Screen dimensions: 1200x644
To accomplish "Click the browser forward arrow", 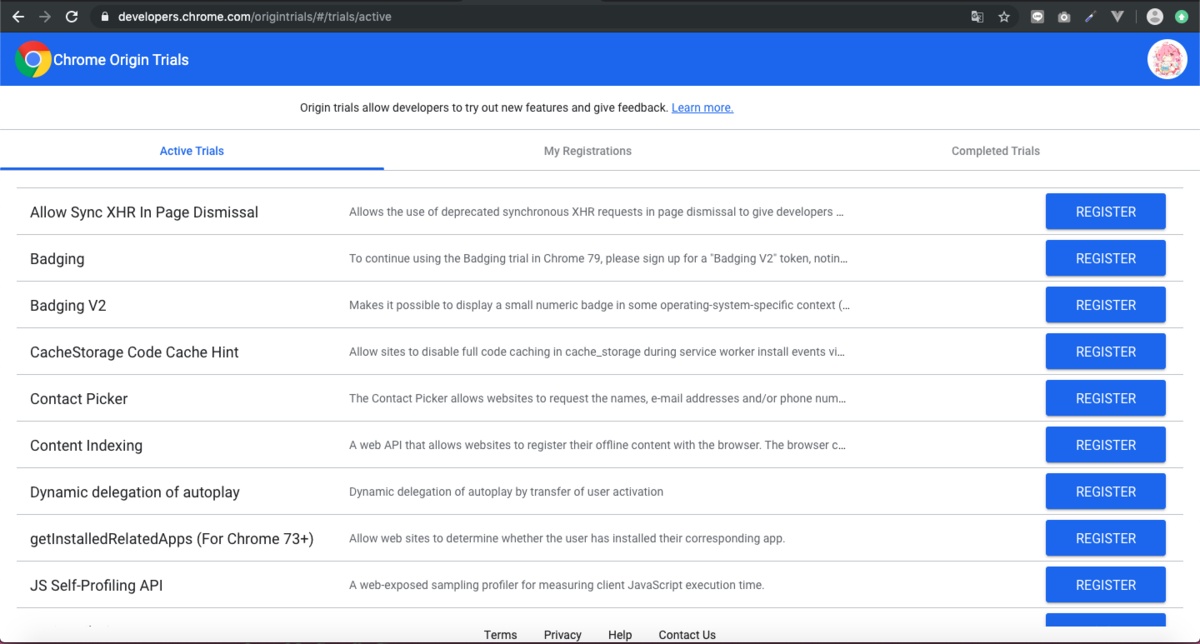I will tap(45, 17).
